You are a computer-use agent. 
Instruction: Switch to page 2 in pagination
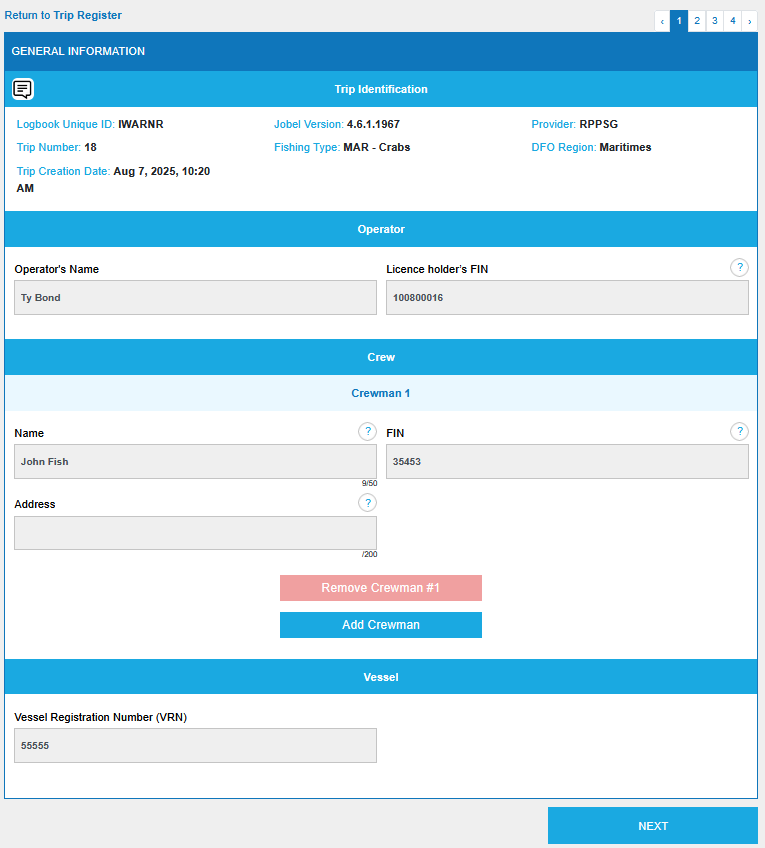pos(697,21)
